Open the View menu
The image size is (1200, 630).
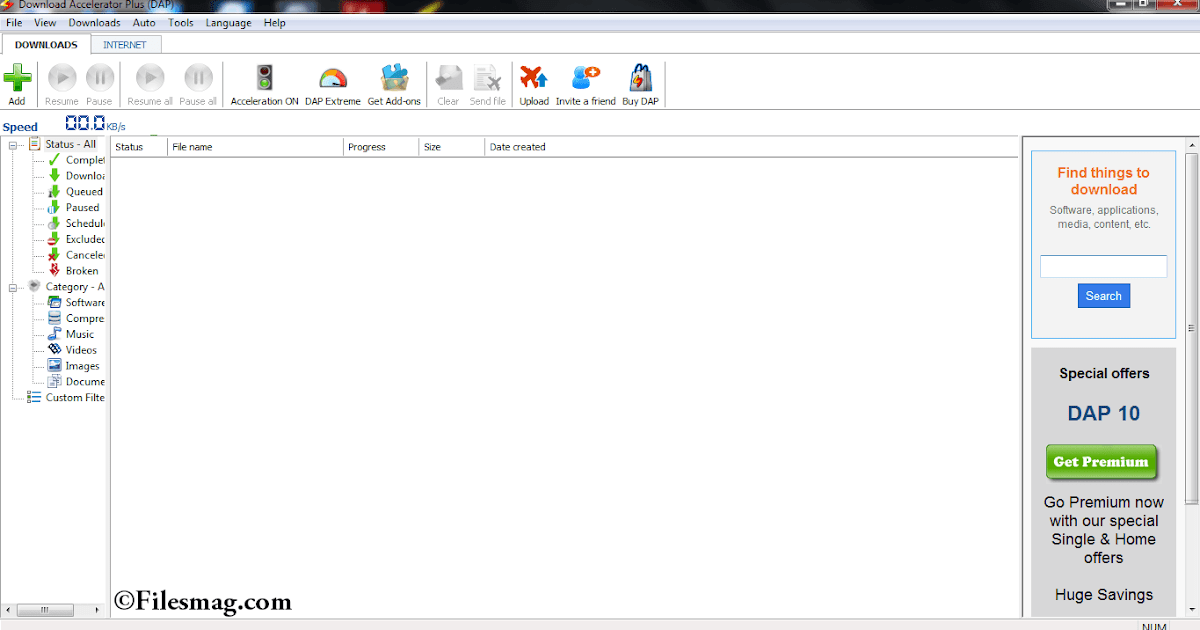click(45, 23)
